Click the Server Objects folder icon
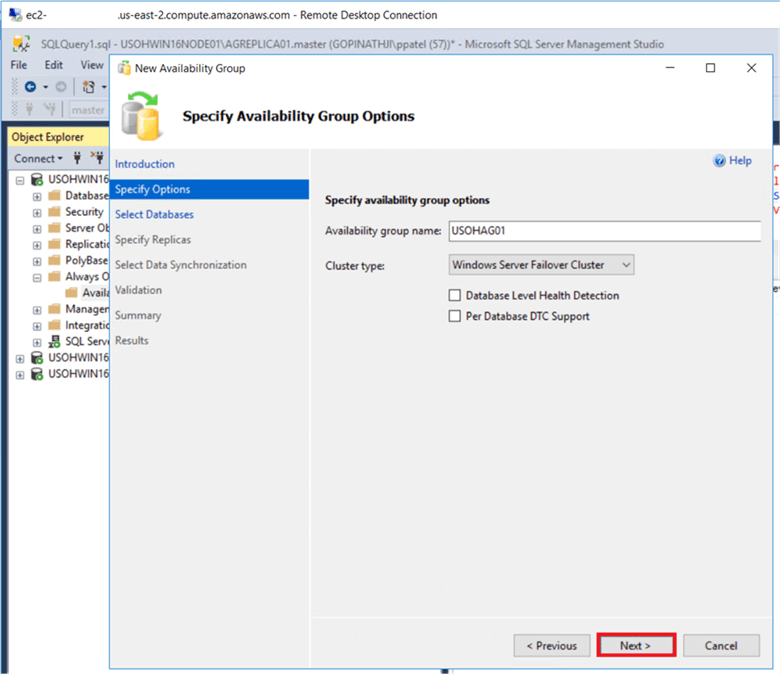780x674 pixels. pyautogui.click(x=54, y=228)
